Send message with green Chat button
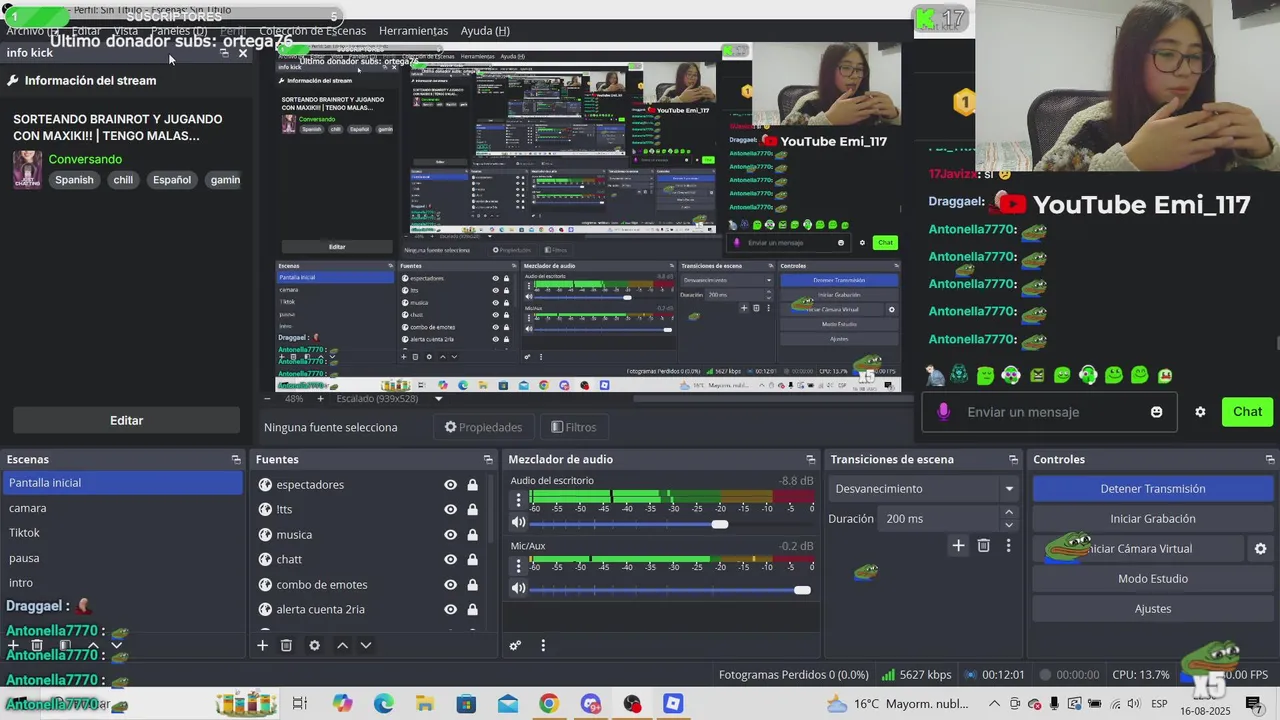This screenshot has height=720, width=1280. click(1247, 412)
